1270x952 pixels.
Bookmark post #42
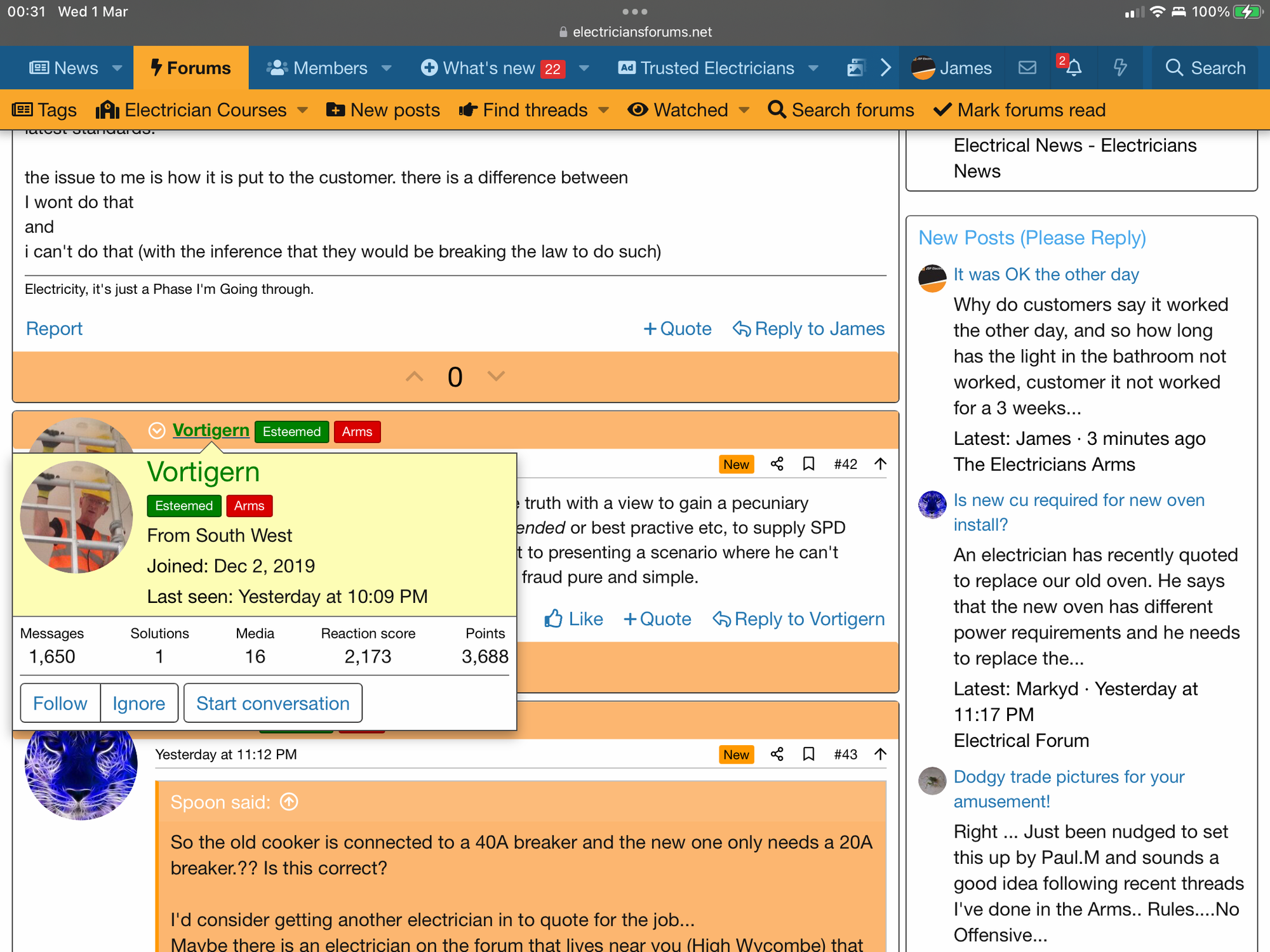tap(808, 464)
